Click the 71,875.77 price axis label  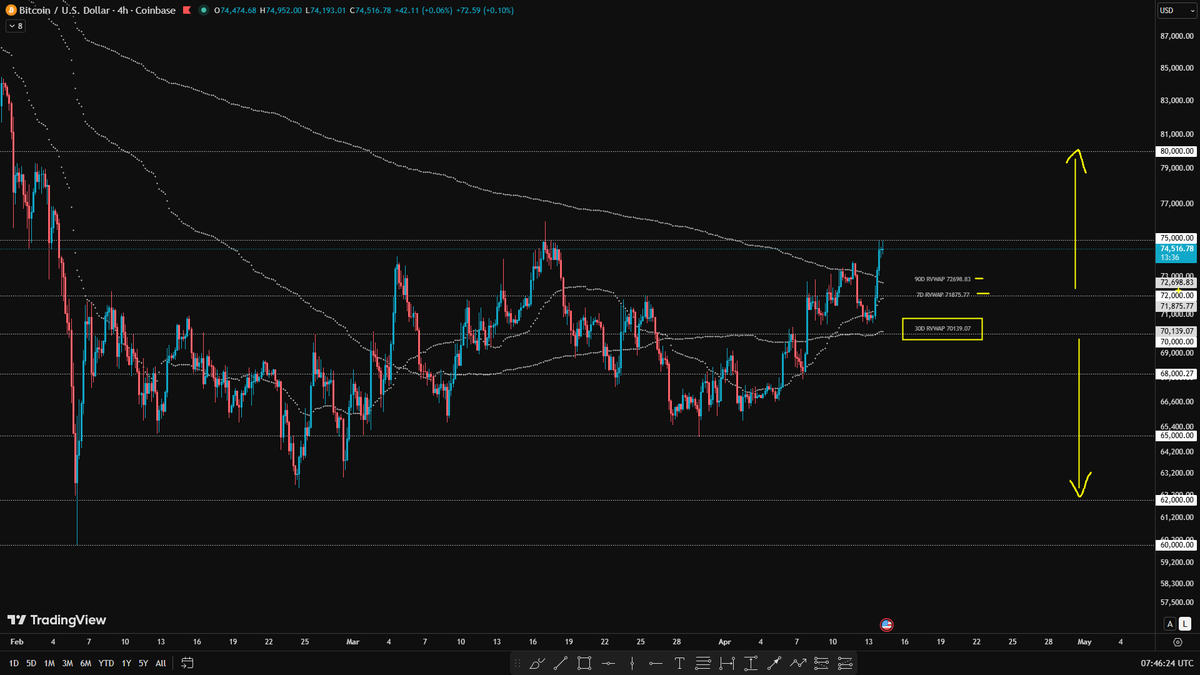coord(1176,307)
